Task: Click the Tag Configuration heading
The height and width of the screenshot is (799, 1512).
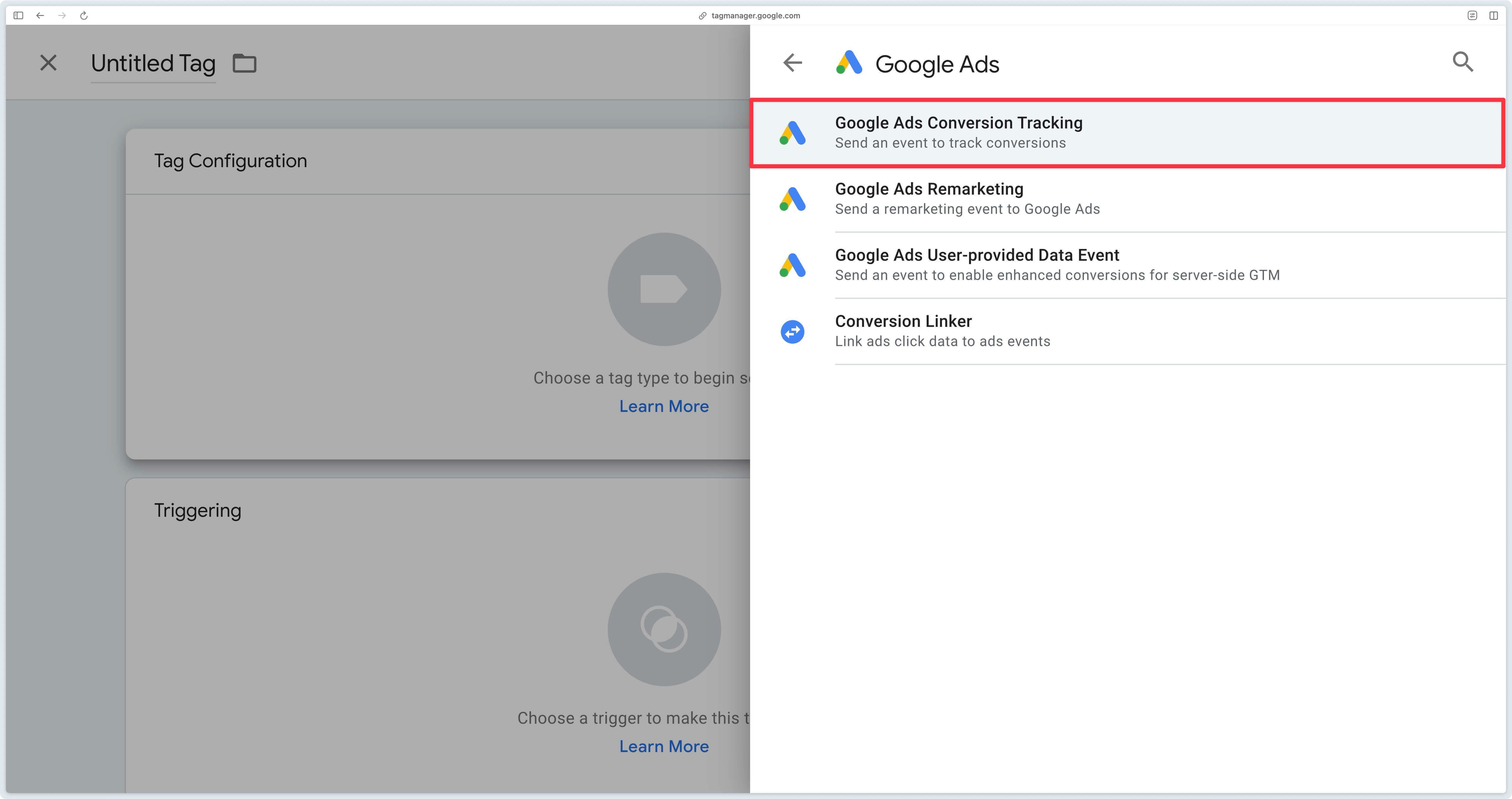Action: tap(230, 161)
